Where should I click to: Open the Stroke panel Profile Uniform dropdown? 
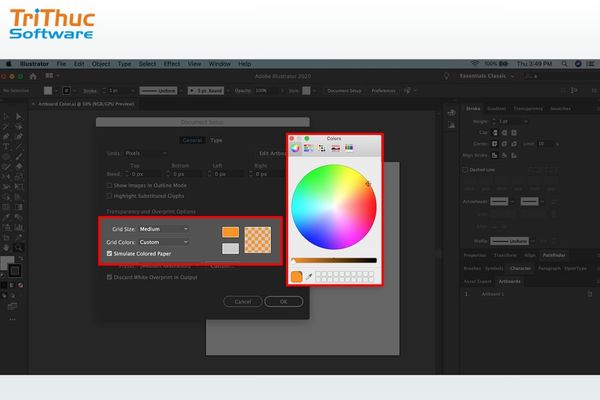513,241
